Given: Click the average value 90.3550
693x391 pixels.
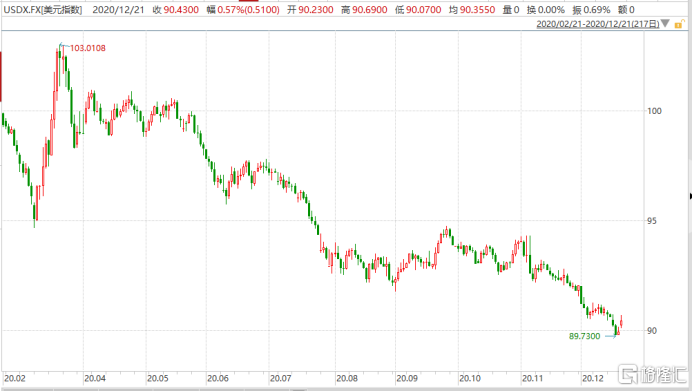Looking at the screenshot, I should (477, 10).
